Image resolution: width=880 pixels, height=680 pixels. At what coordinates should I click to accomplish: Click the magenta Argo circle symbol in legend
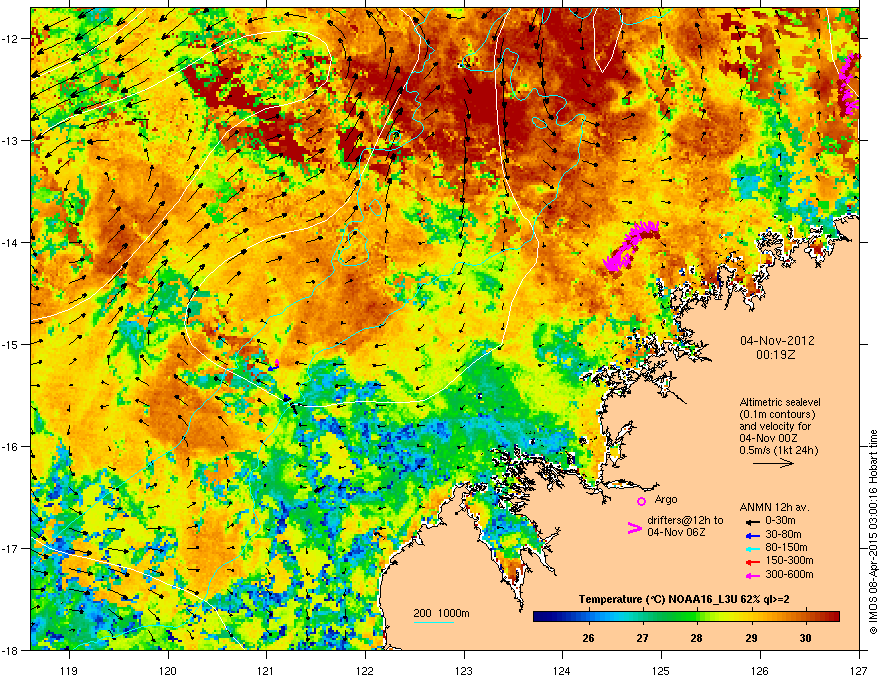point(641,501)
